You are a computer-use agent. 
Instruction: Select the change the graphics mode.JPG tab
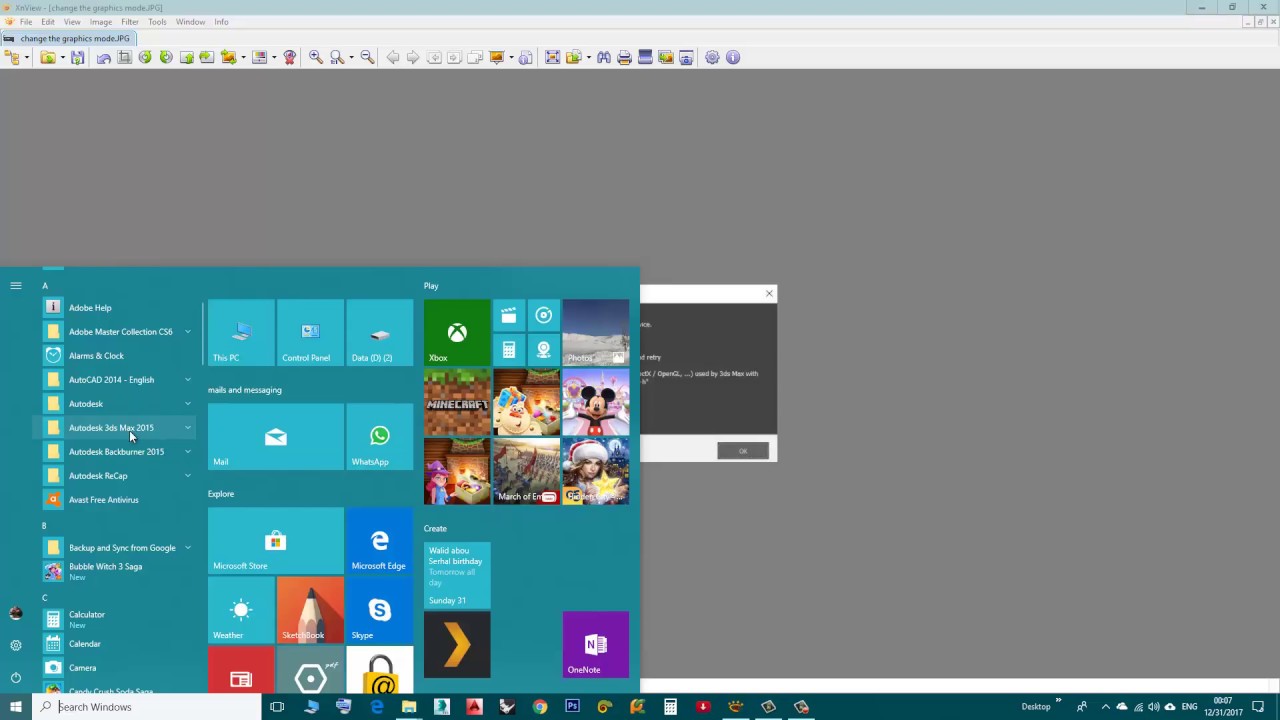point(68,38)
